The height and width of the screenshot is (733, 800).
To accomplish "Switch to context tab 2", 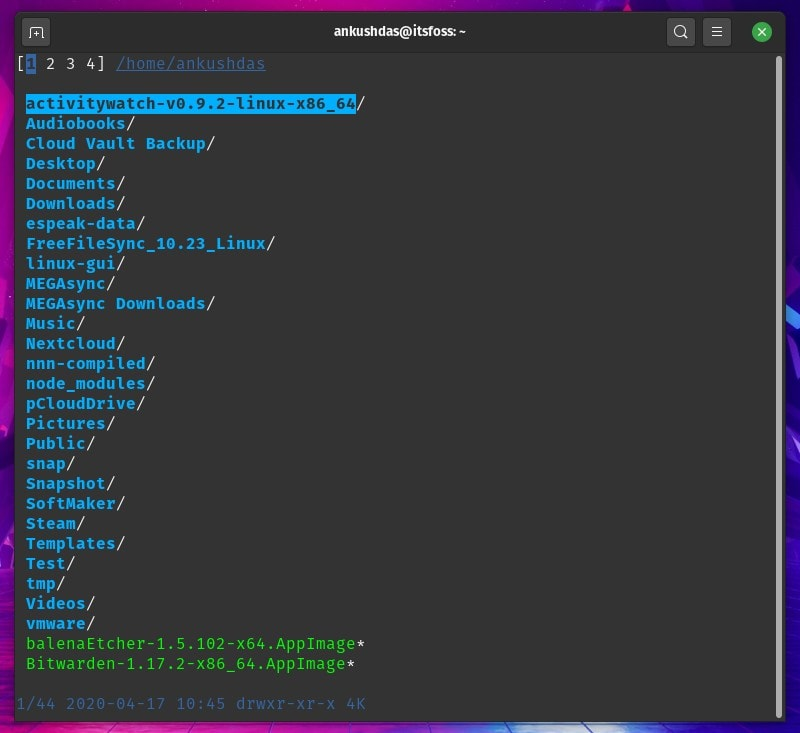I will pyautogui.click(x=50, y=64).
